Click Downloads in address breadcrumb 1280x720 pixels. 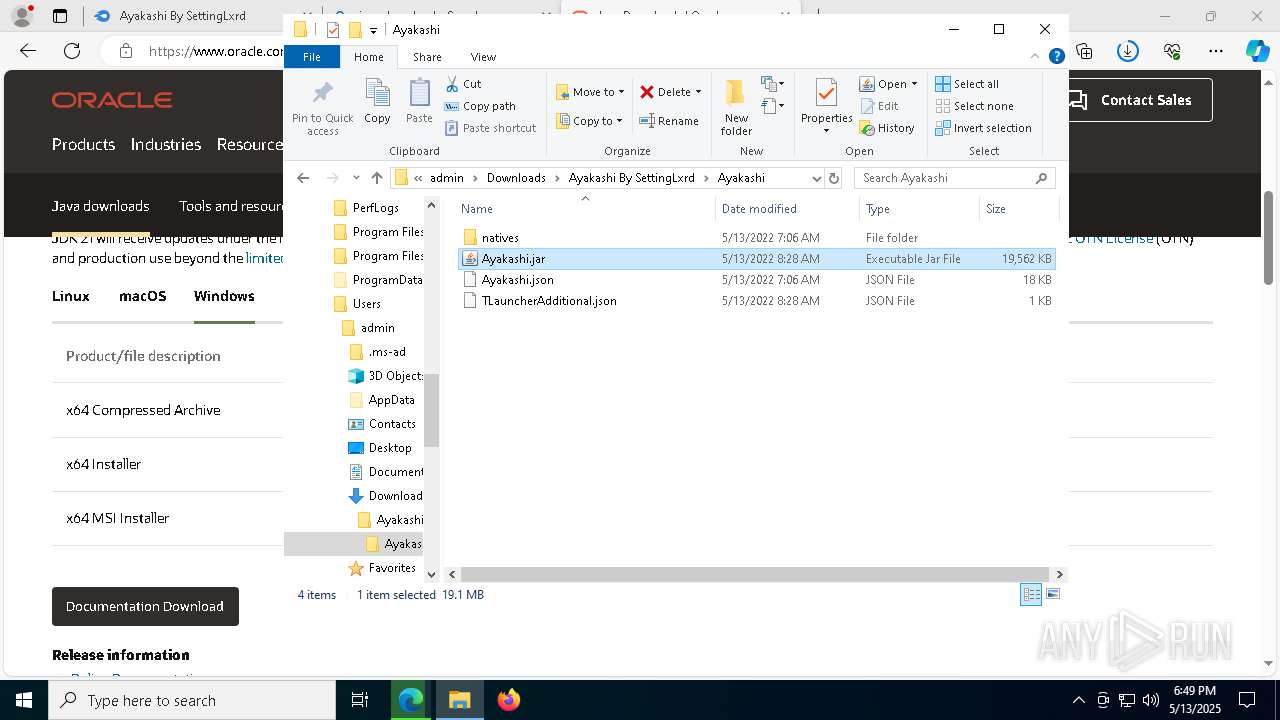[516, 178]
